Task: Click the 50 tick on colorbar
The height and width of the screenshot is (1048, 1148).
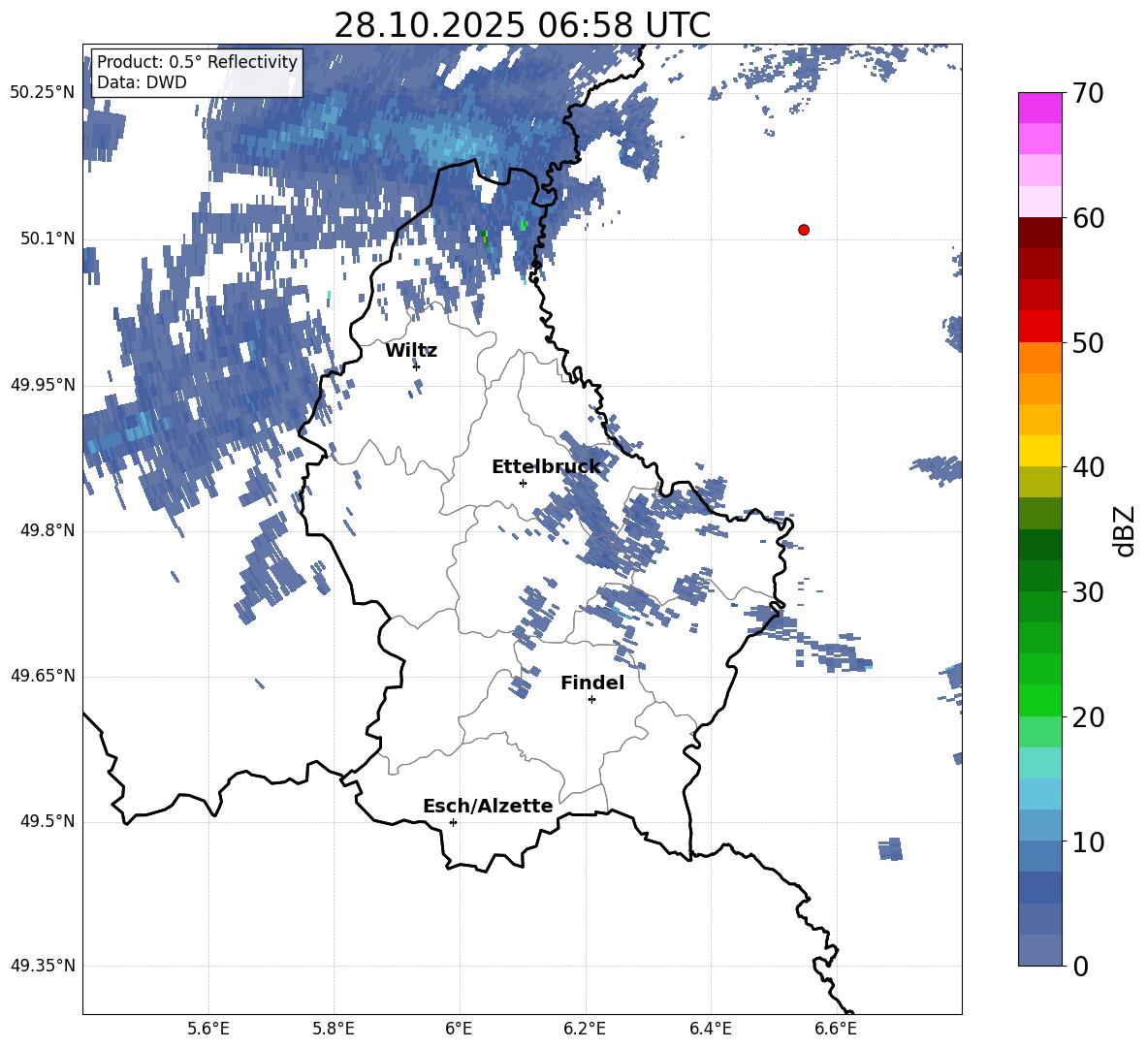Action: tap(1087, 343)
